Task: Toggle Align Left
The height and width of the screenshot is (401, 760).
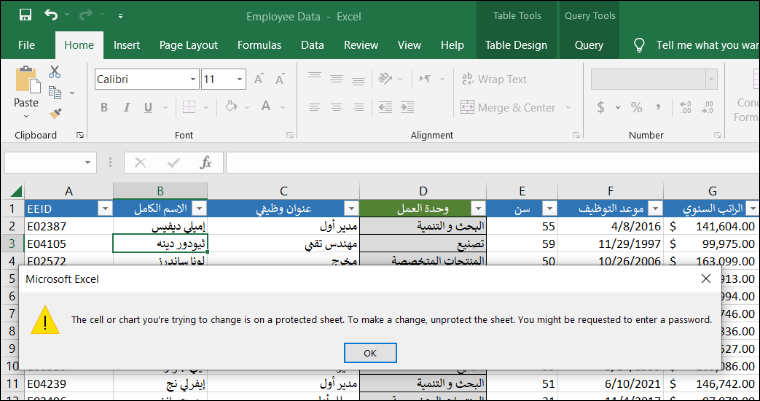Action: (x=315, y=107)
